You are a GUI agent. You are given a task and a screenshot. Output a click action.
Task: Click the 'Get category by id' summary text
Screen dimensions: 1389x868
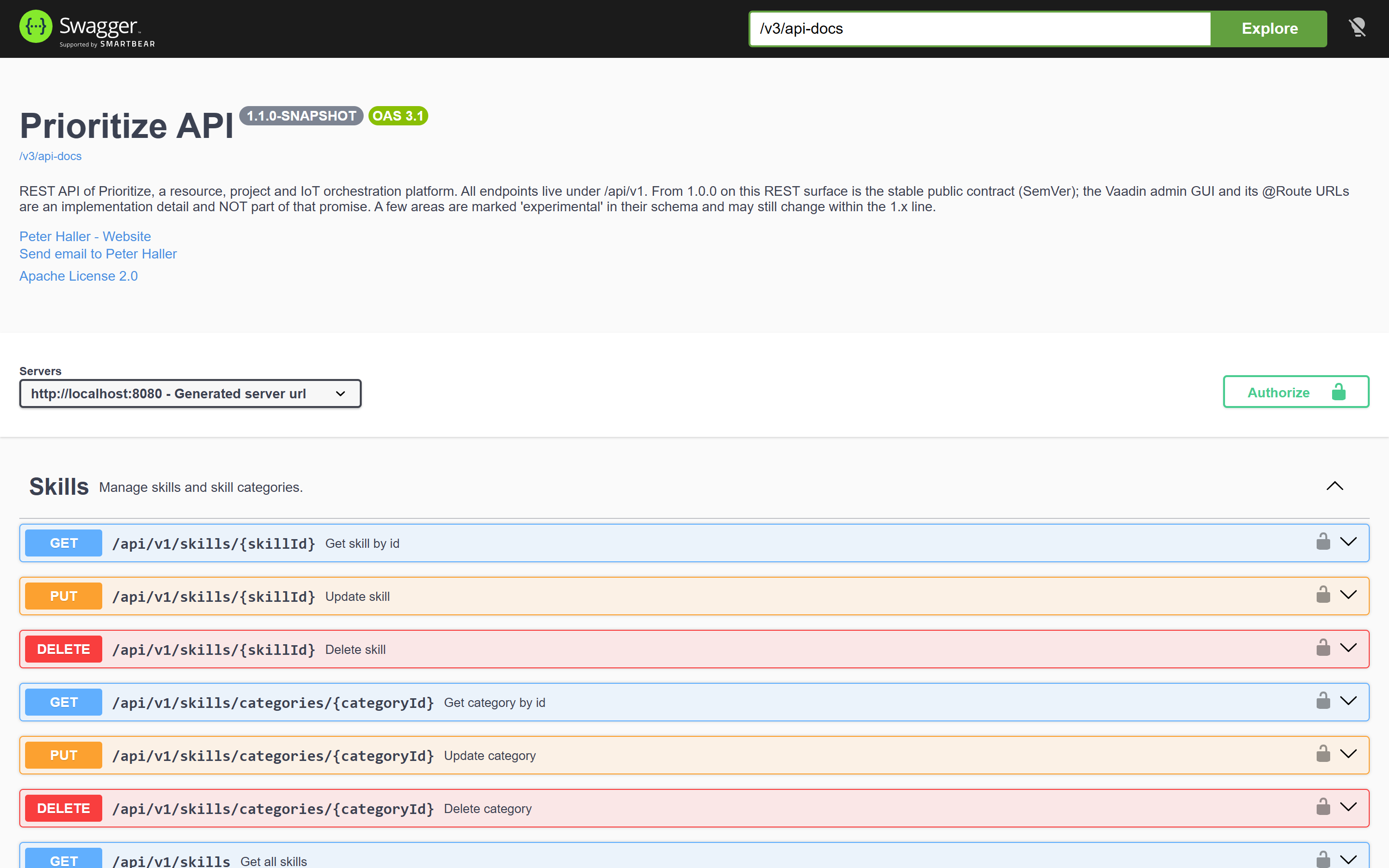(x=495, y=703)
